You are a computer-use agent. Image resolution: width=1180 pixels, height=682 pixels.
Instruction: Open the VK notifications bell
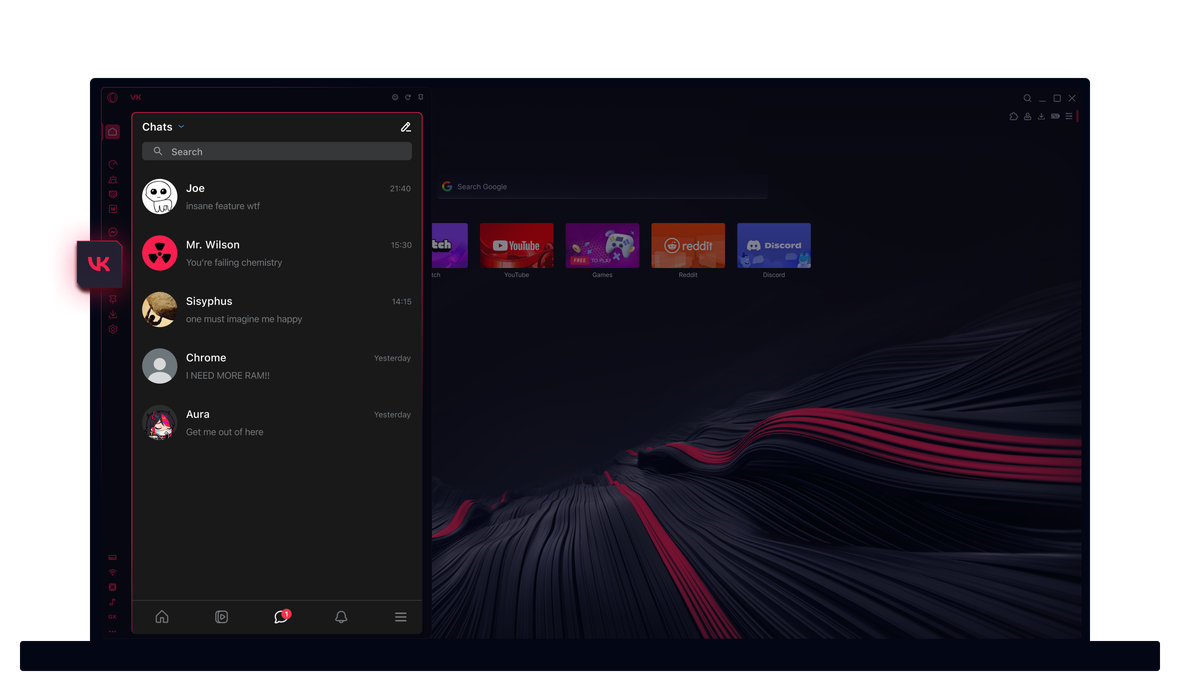(x=341, y=617)
